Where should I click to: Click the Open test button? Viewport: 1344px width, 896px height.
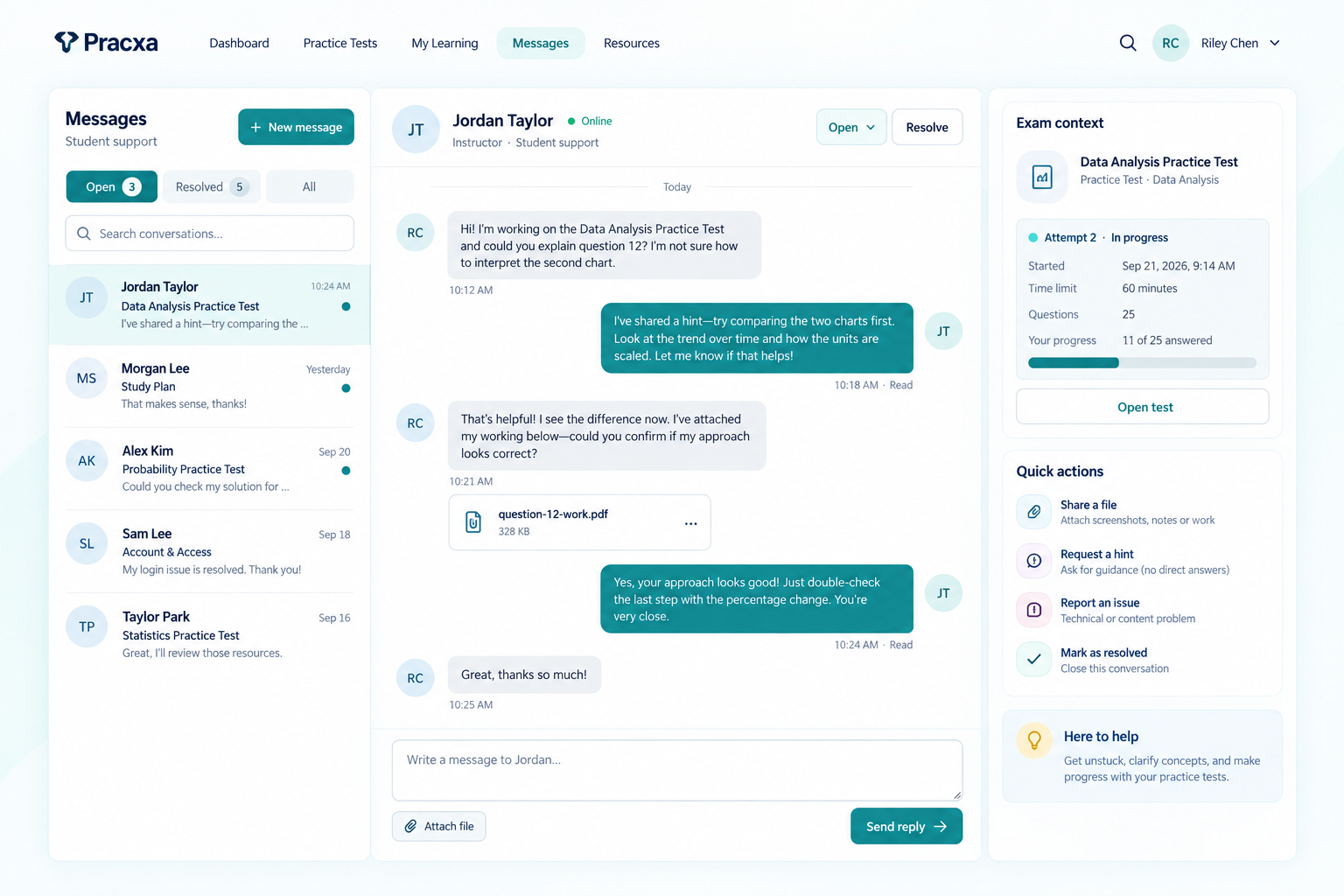1143,407
